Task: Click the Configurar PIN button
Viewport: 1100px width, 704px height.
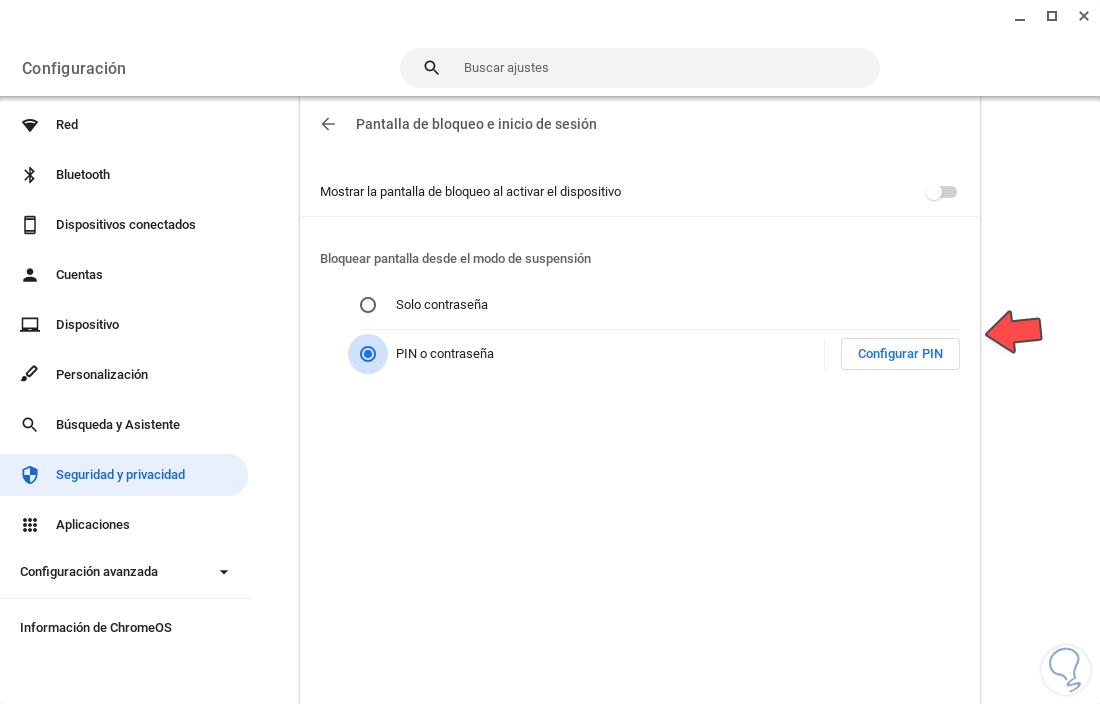Action: tap(900, 354)
